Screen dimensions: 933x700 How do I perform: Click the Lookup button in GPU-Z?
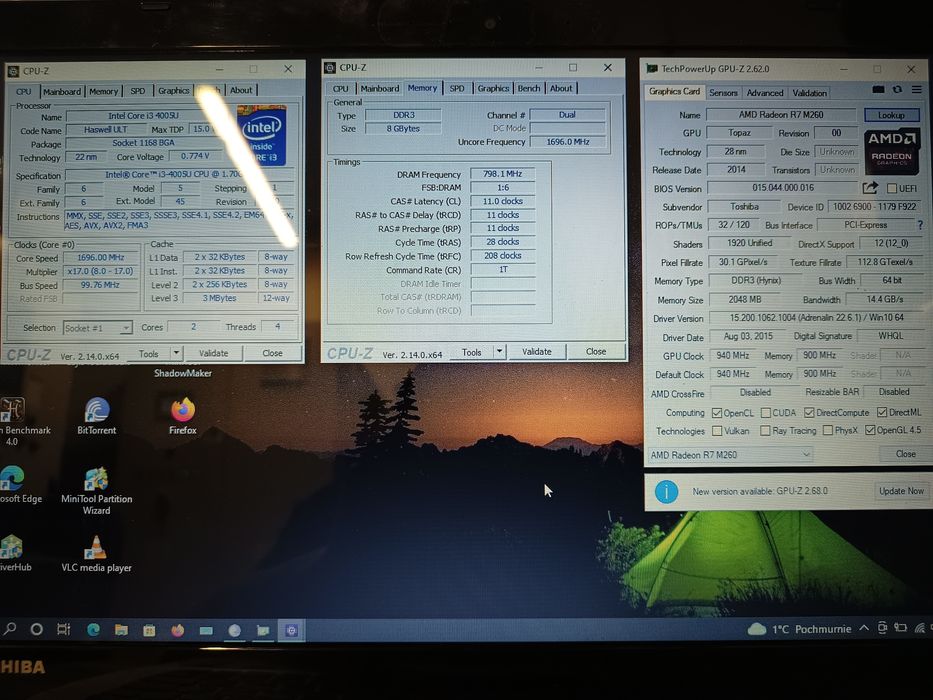891,115
